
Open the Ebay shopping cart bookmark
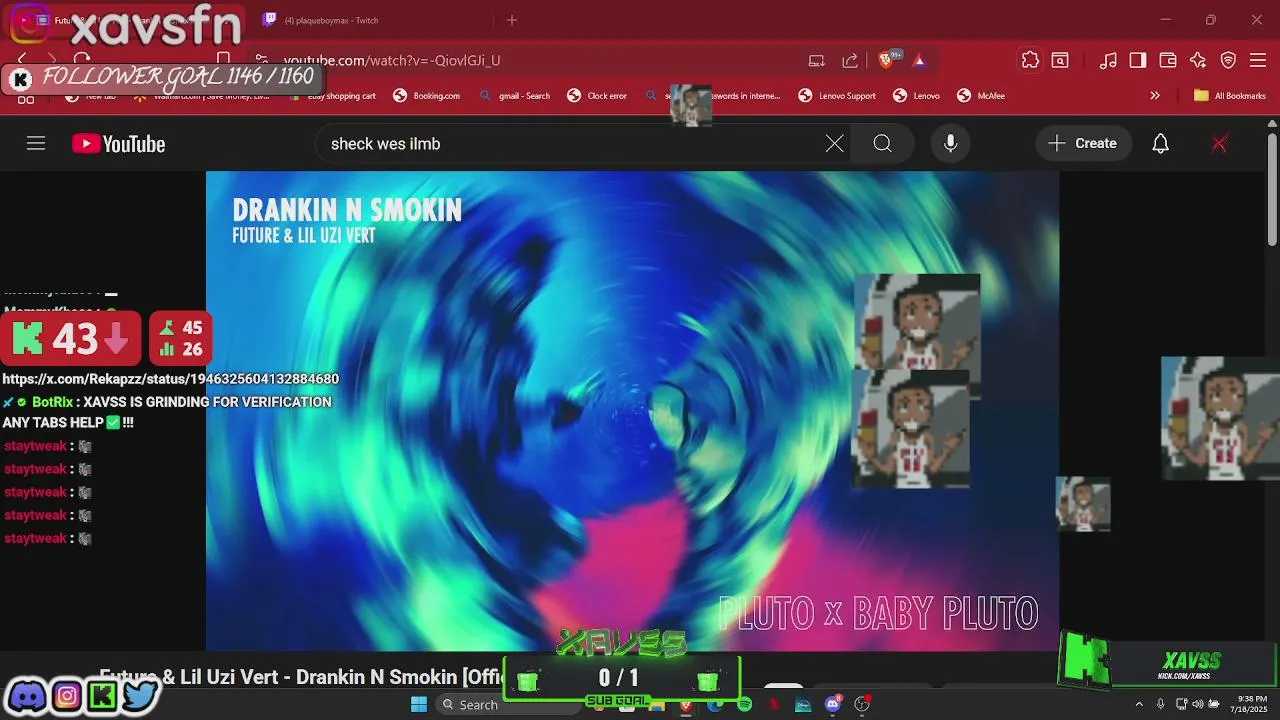pos(333,96)
